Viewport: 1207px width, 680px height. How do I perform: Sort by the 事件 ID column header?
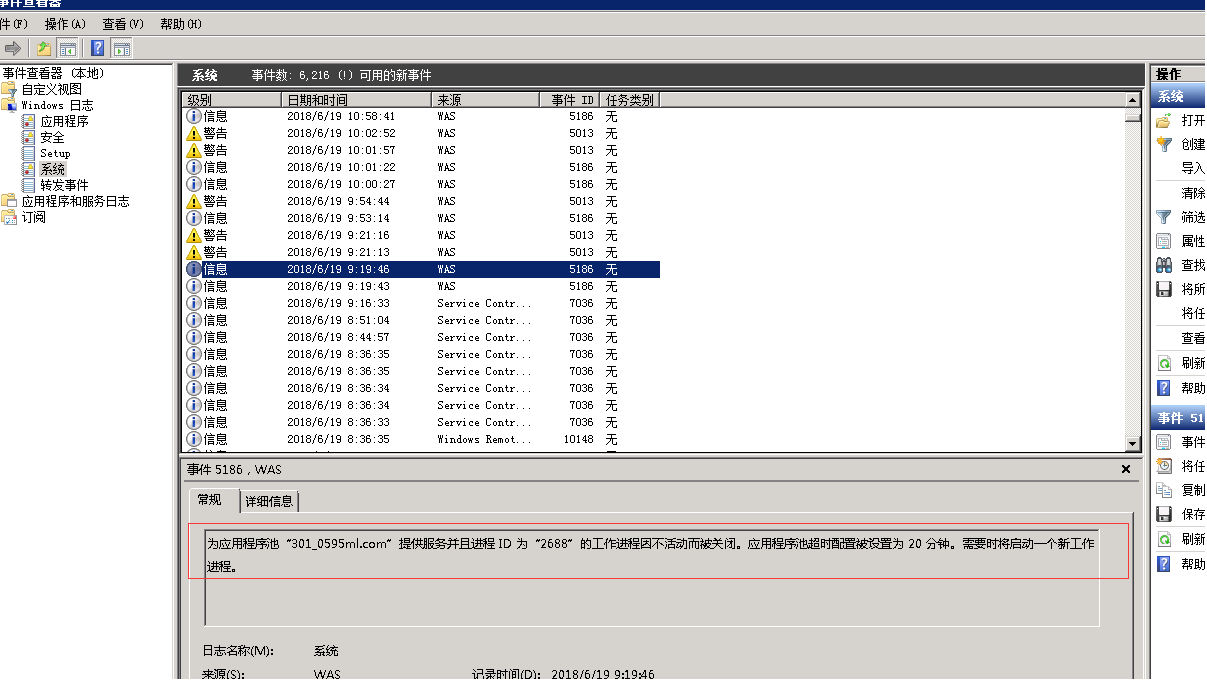coord(572,100)
